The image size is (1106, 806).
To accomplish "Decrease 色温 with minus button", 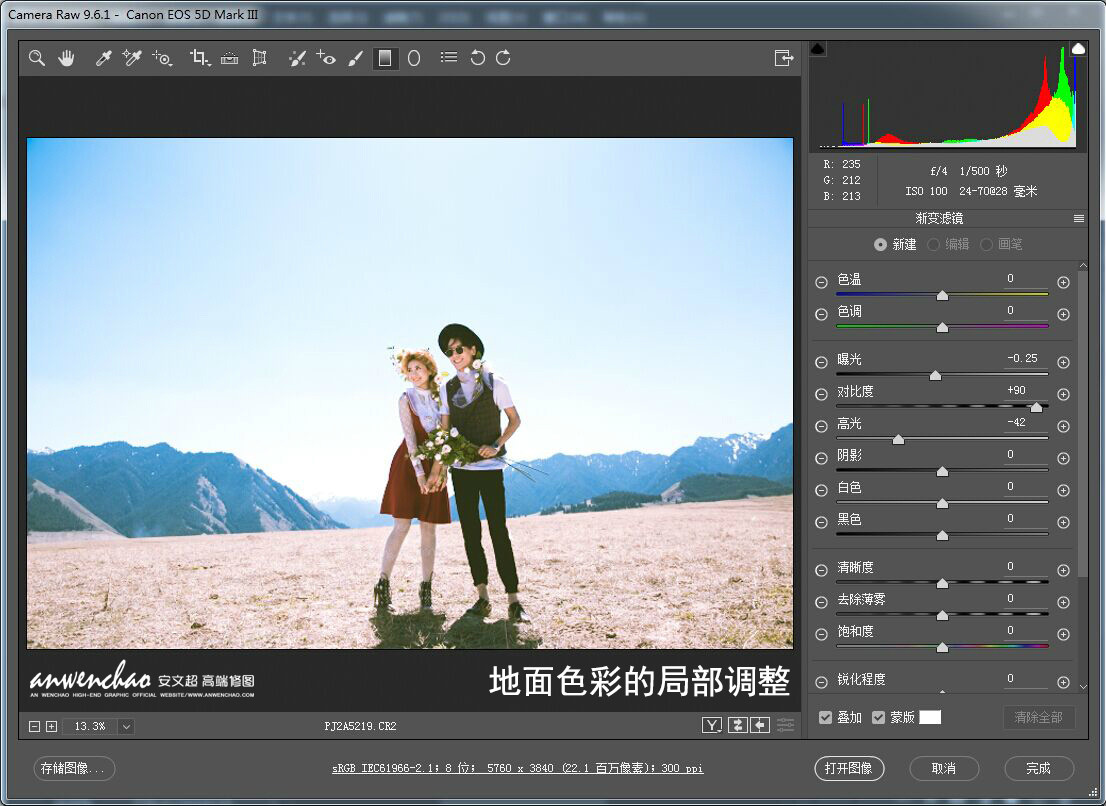I will (821, 282).
